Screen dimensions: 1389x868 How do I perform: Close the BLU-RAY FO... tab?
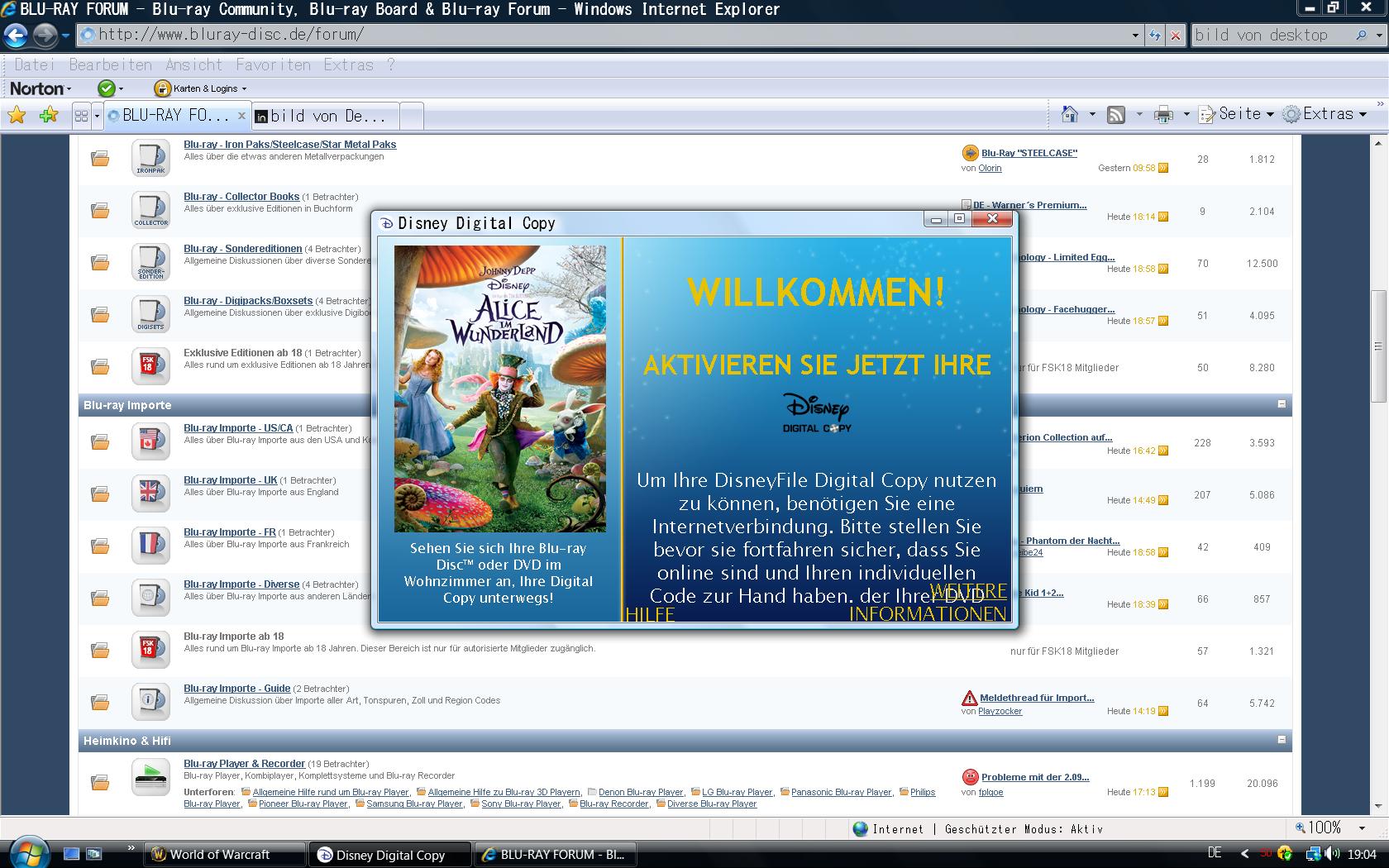coord(241,116)
